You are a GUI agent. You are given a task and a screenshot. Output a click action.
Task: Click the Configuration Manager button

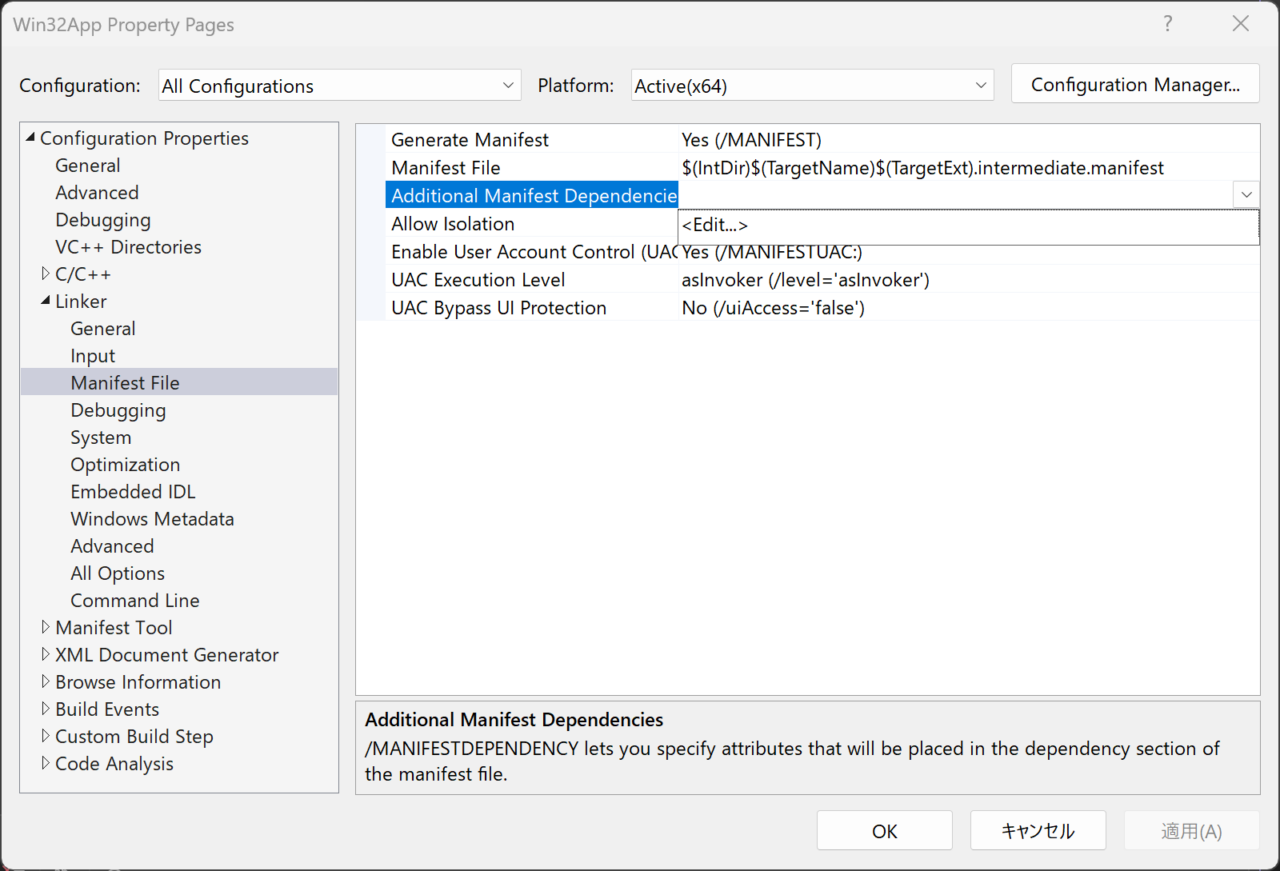click(x=1135, y=85)
